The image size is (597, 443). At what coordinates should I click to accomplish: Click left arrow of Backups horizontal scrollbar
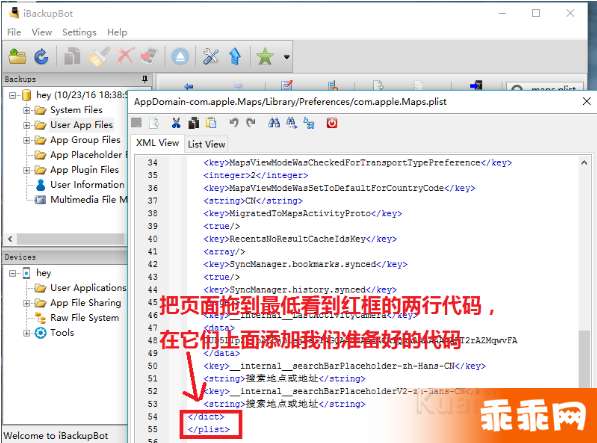click(10, 239)
